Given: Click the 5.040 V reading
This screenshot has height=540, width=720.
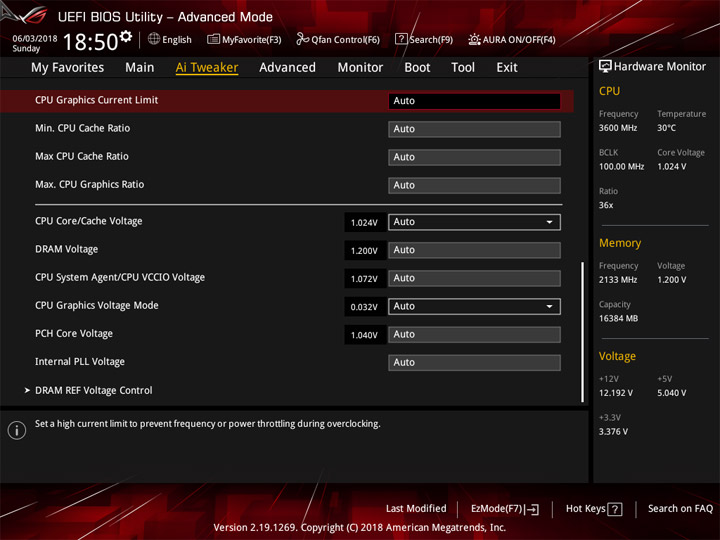Looking at the screenshot, I should [671, 393].
